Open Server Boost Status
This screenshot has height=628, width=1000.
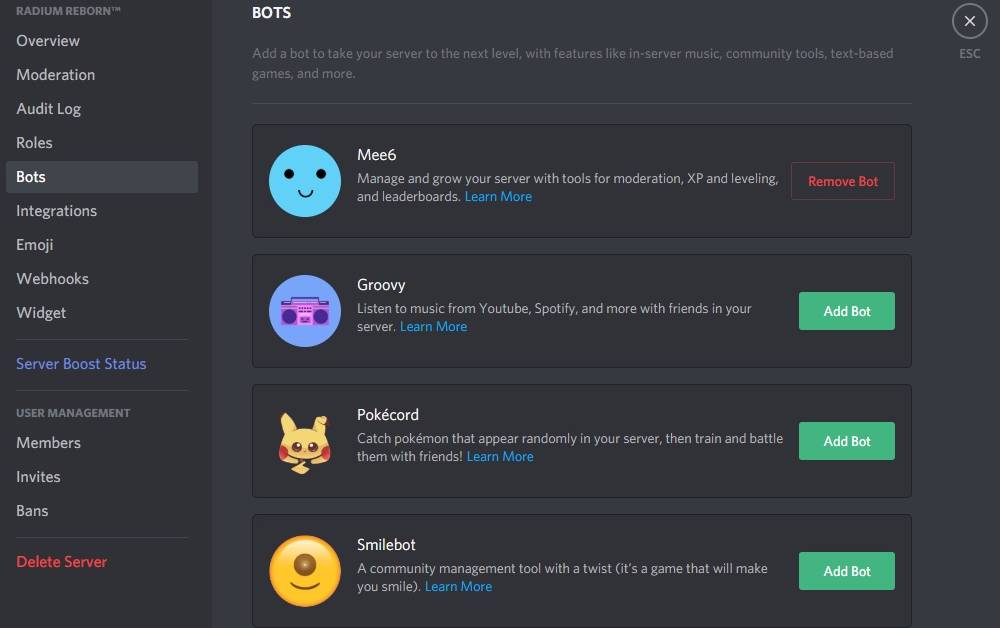[81, 364]
